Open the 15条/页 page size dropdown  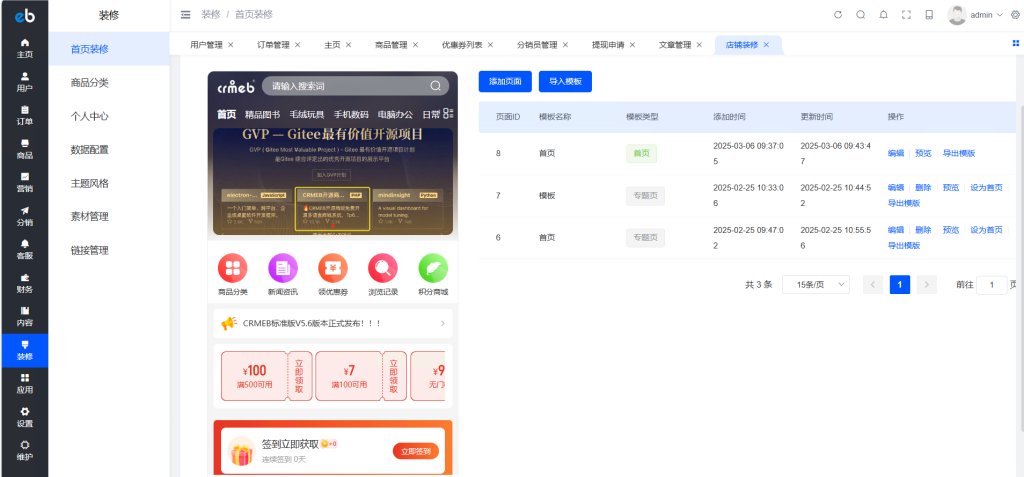click(x=815, y=285)
